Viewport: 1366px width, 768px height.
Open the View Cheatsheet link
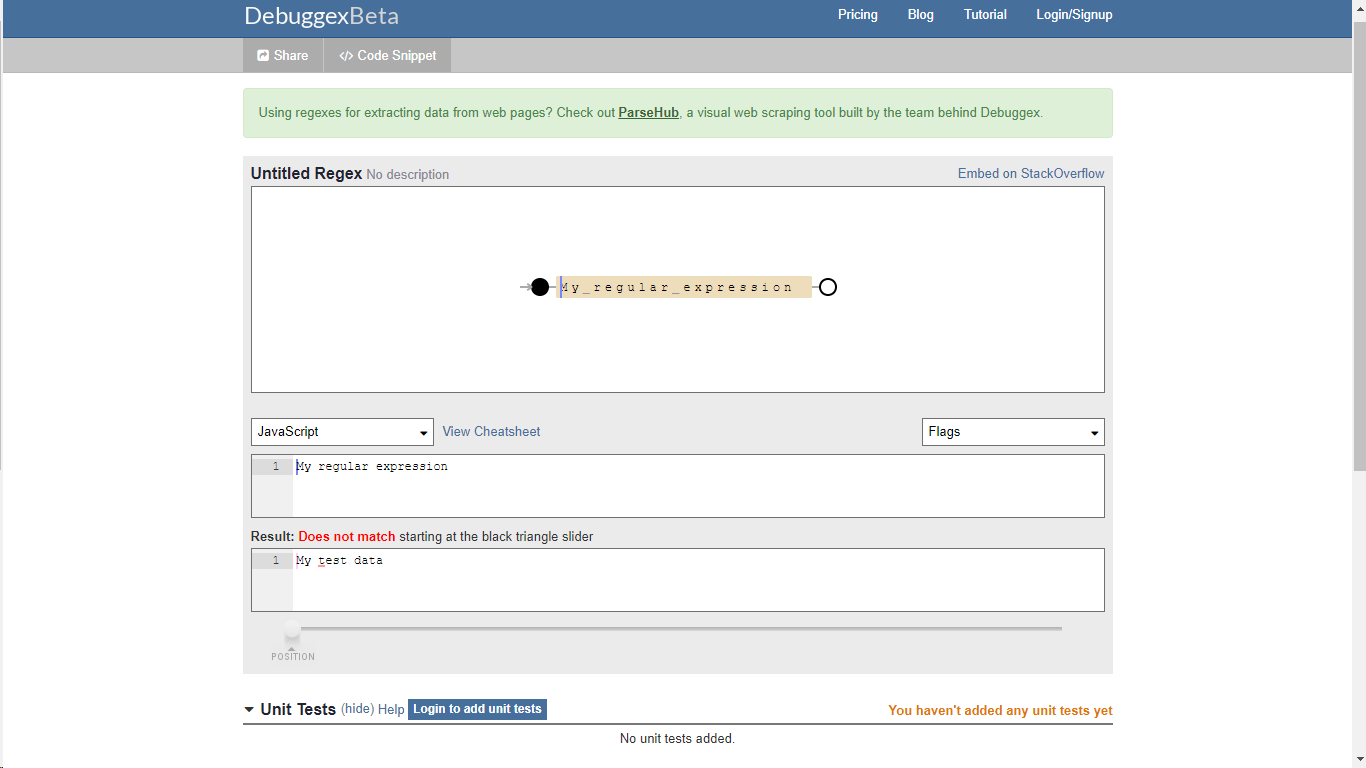[x=491, y=431]
